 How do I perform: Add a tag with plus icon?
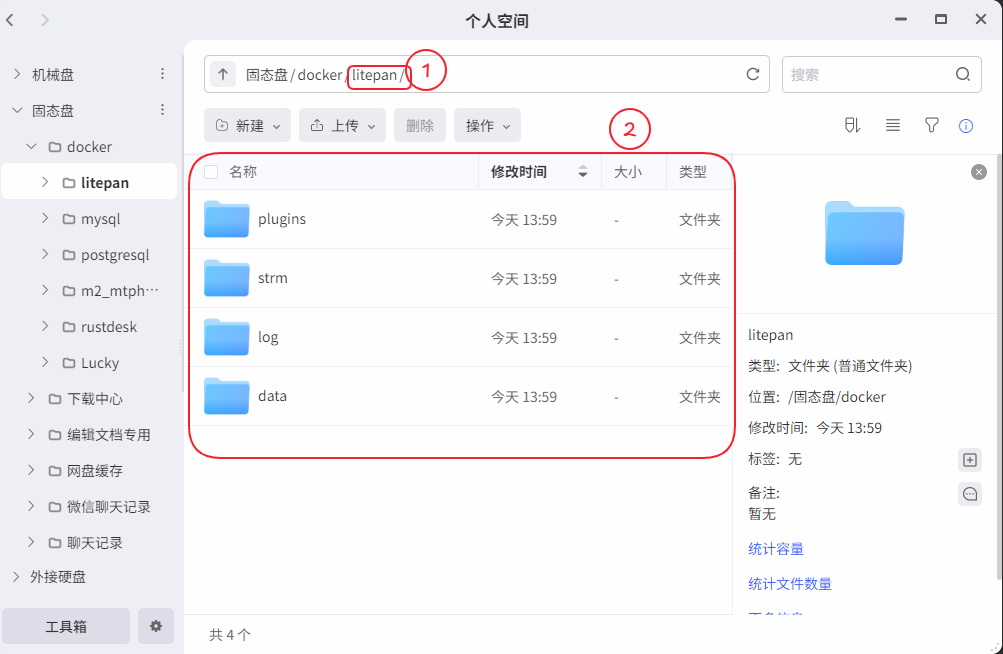(970, 459)
